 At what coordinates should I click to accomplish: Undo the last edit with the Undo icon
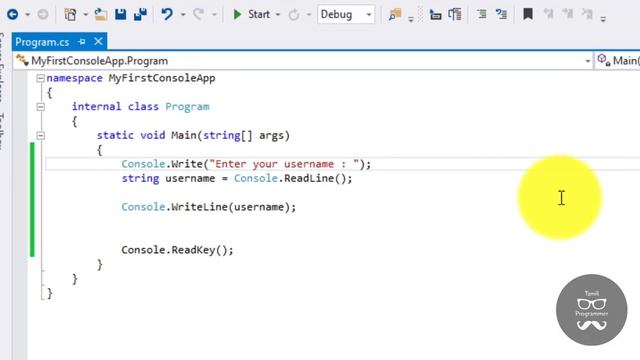pyautogui.click(x=167, y=15)
